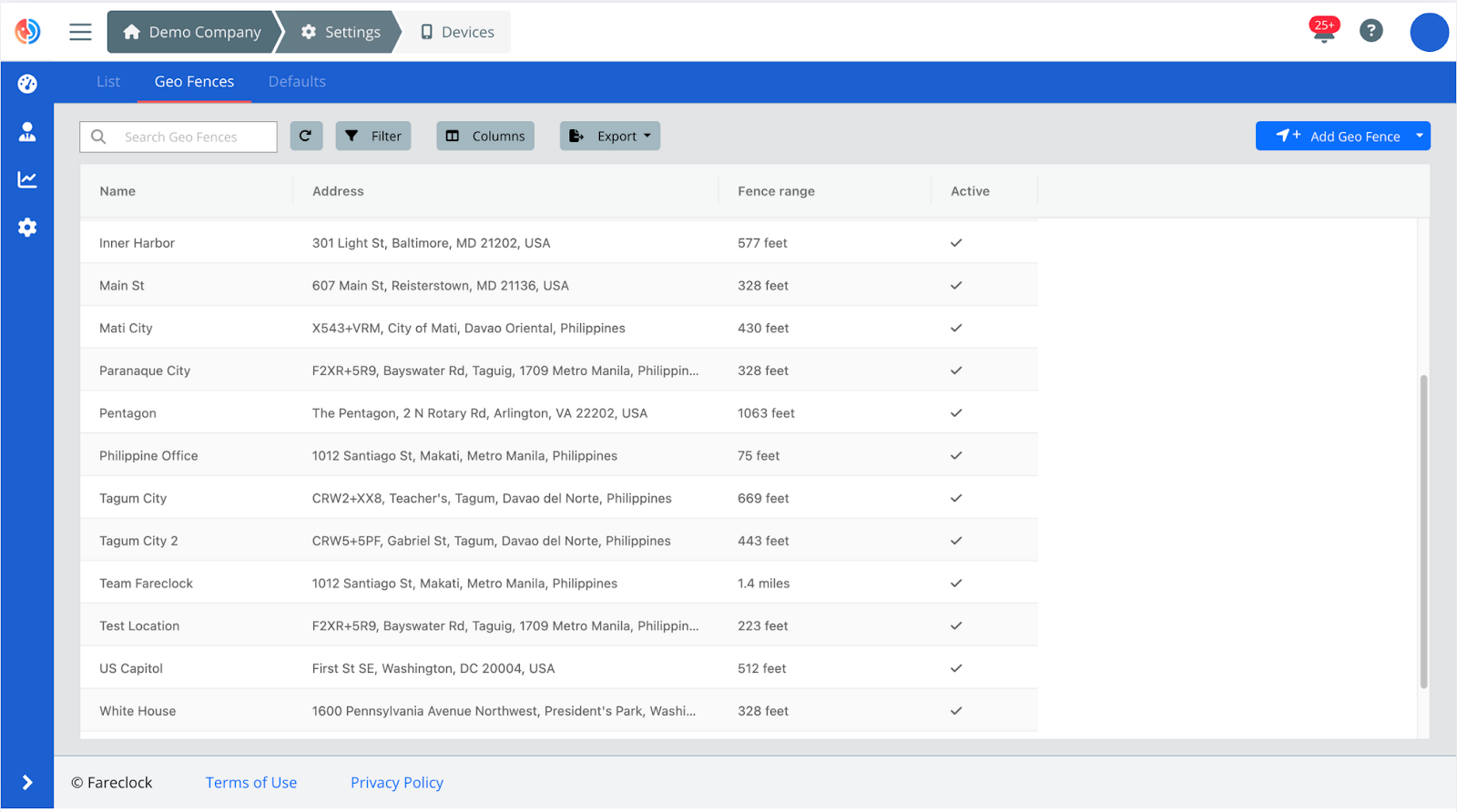Screen dimensions: 1457x812
Task: Open the Terms of Use link
Action: 251,783
